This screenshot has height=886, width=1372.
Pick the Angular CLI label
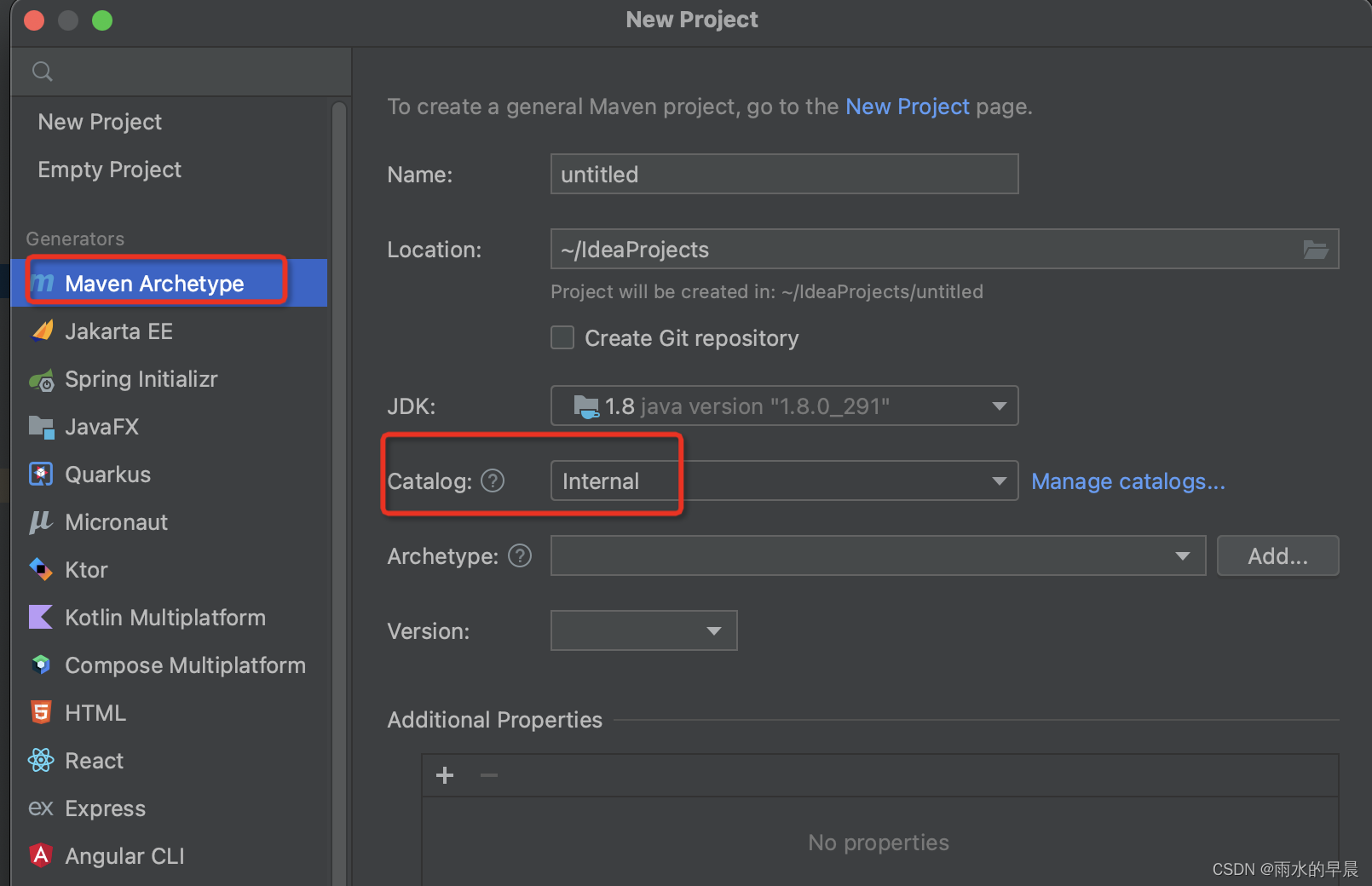(x=124, y=856)
